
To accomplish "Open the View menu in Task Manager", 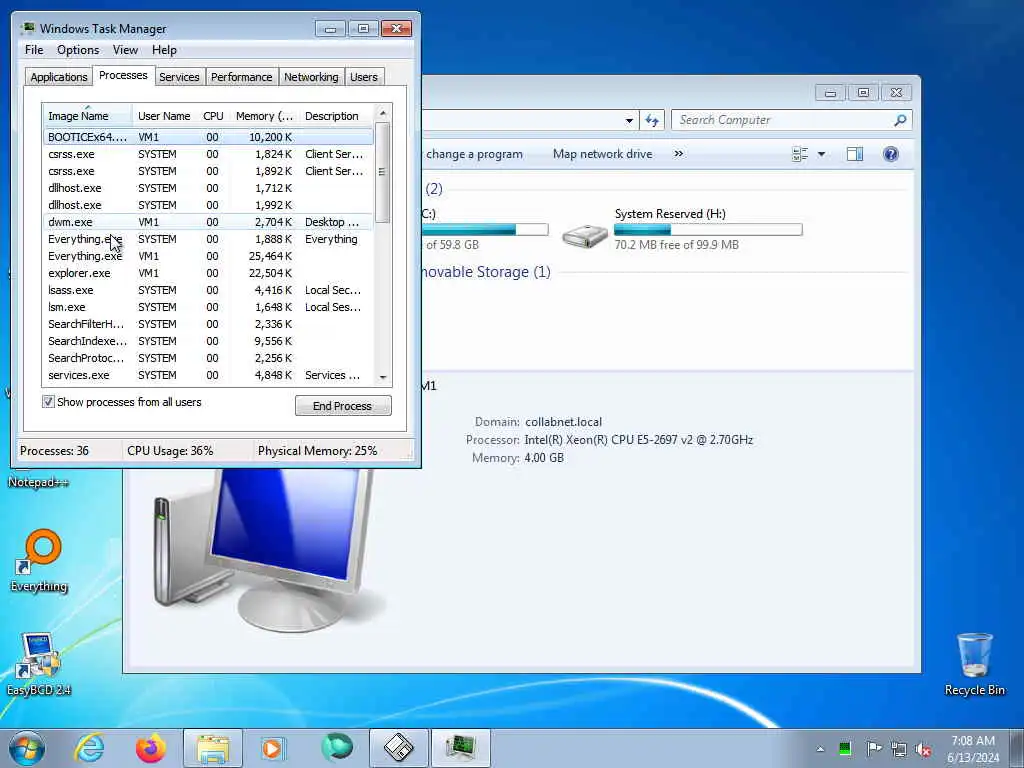I will click(125, 50).
